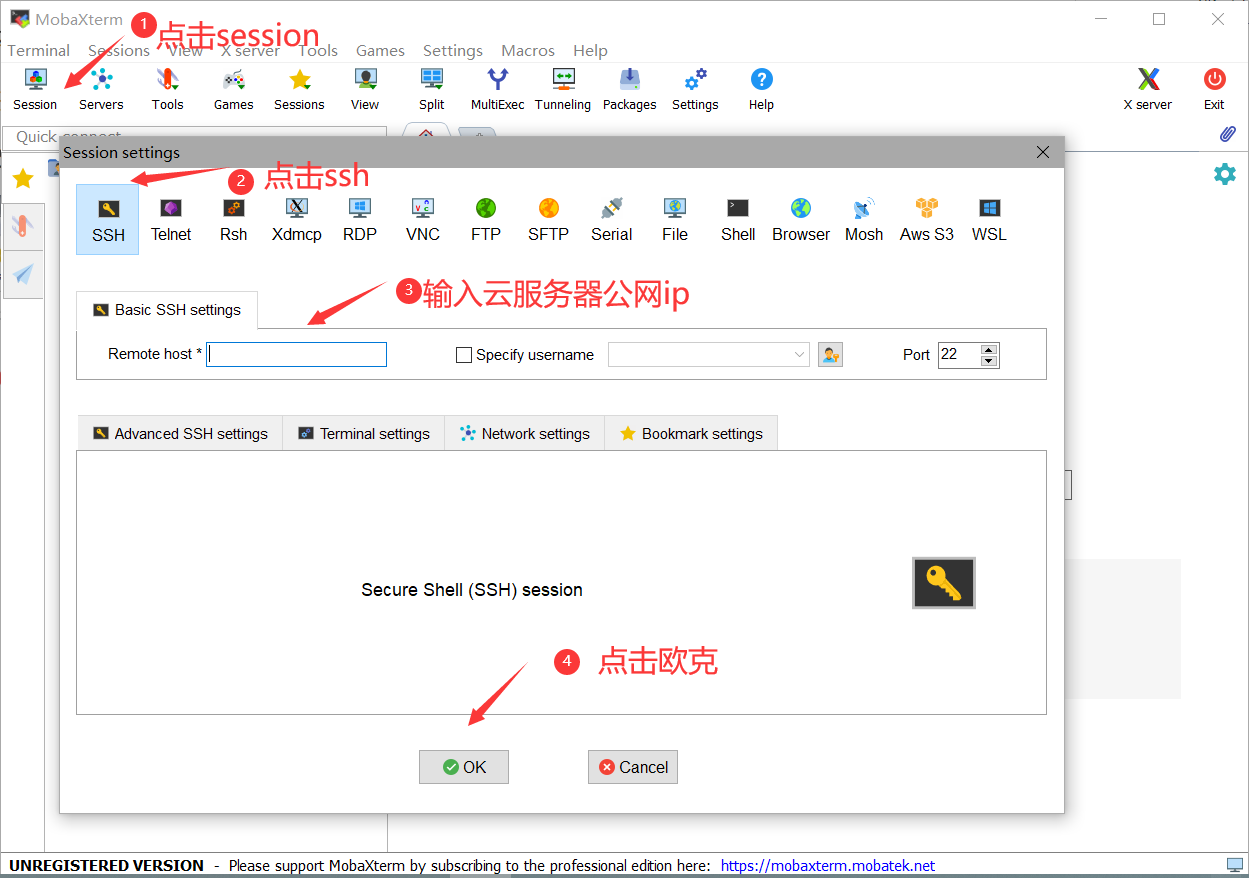Click the paperclip attach icon
Viewport: 1249px width, 878px height.
1227,134
